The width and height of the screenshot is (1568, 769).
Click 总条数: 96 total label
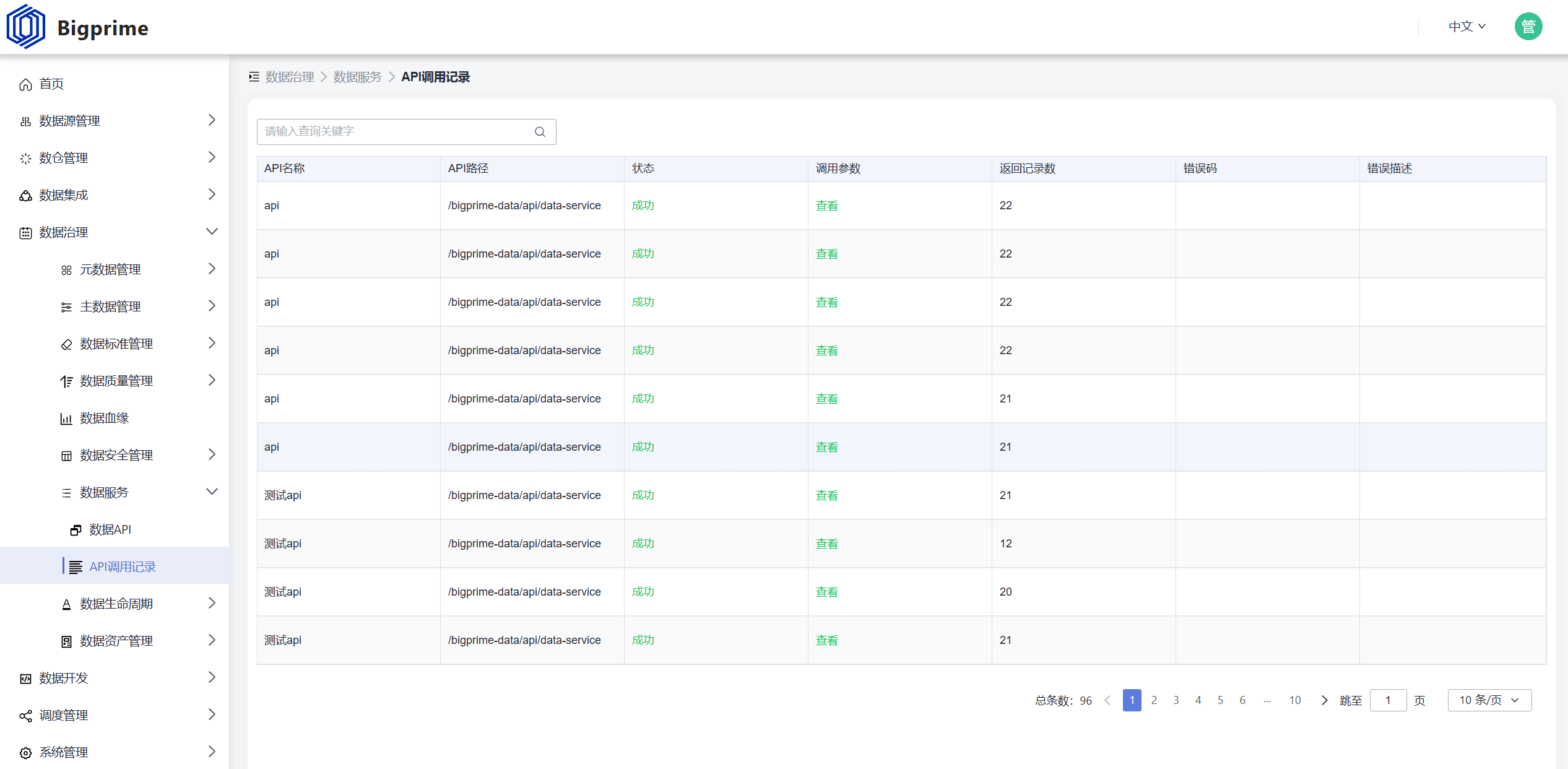(1063, 700)
